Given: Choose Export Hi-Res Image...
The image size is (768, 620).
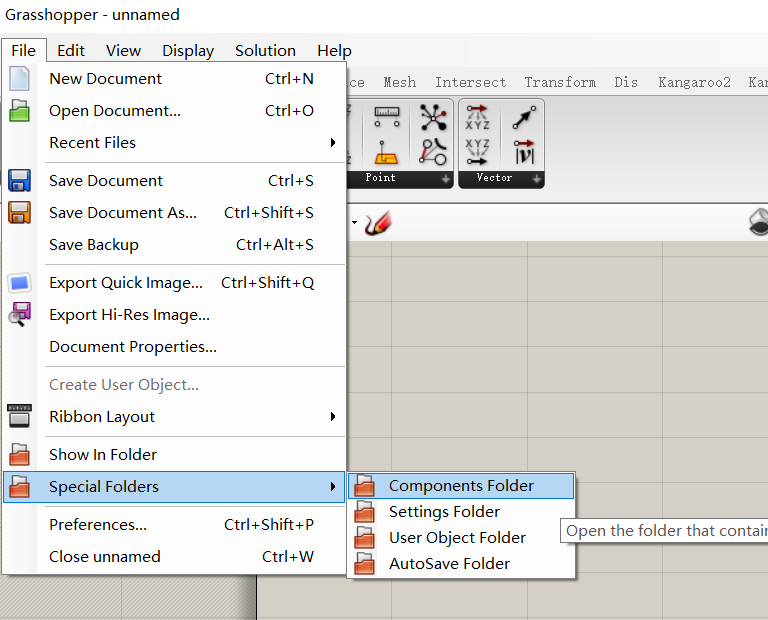Looking at the screenshot, I should (174, 314).
